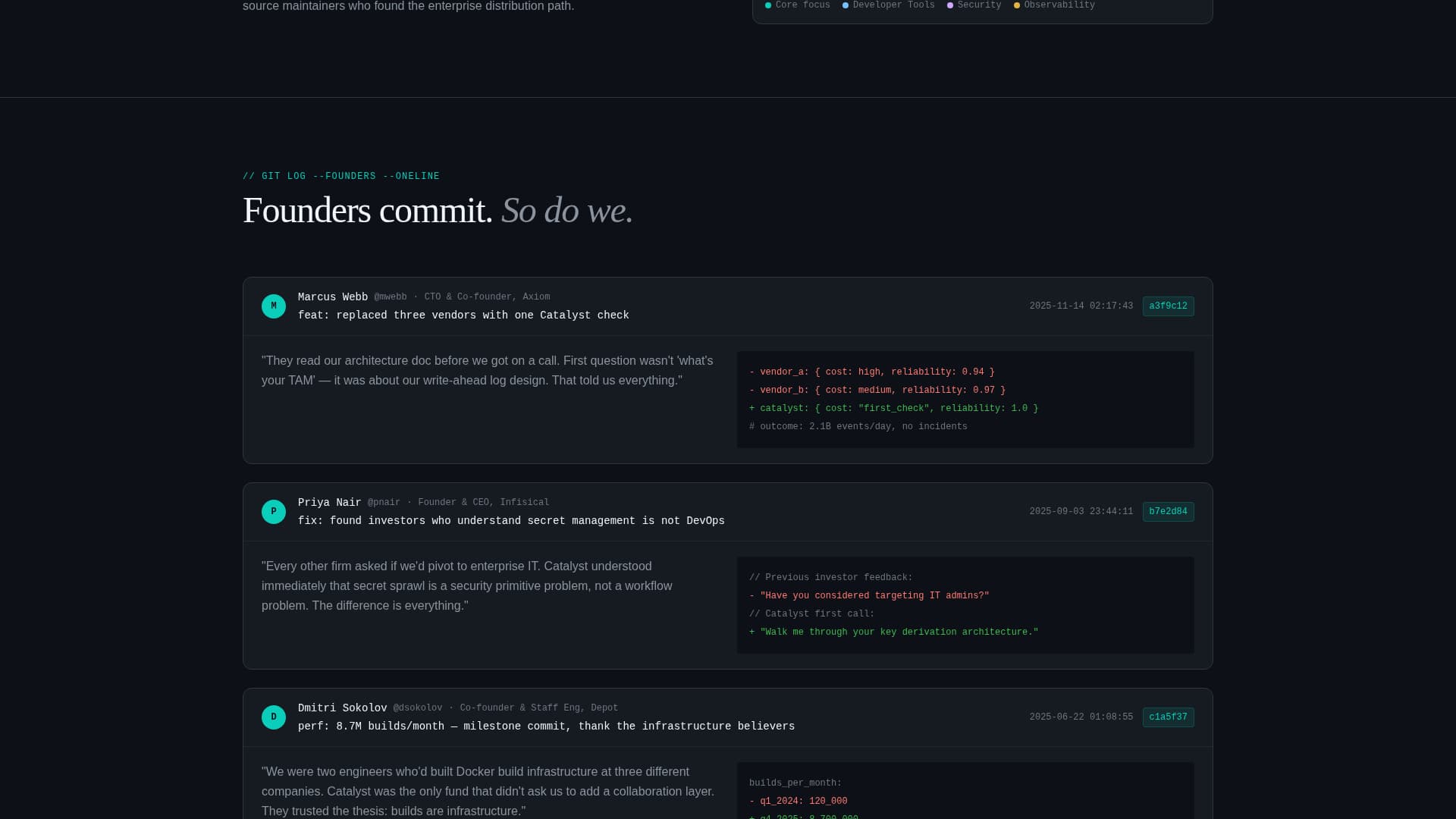This screenshot has width=1456, height=819.
Task: Click Dmitri Sokolov's round D avatar
Action: 274,717
